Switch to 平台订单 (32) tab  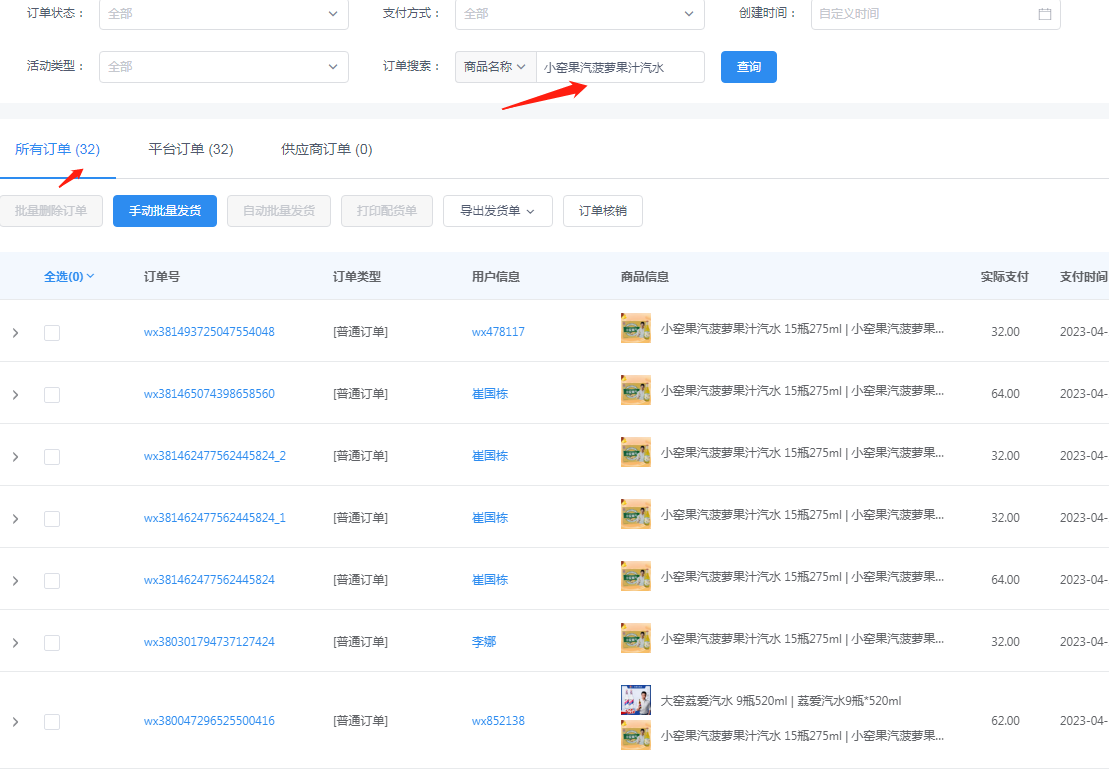[x=190, y=150]
